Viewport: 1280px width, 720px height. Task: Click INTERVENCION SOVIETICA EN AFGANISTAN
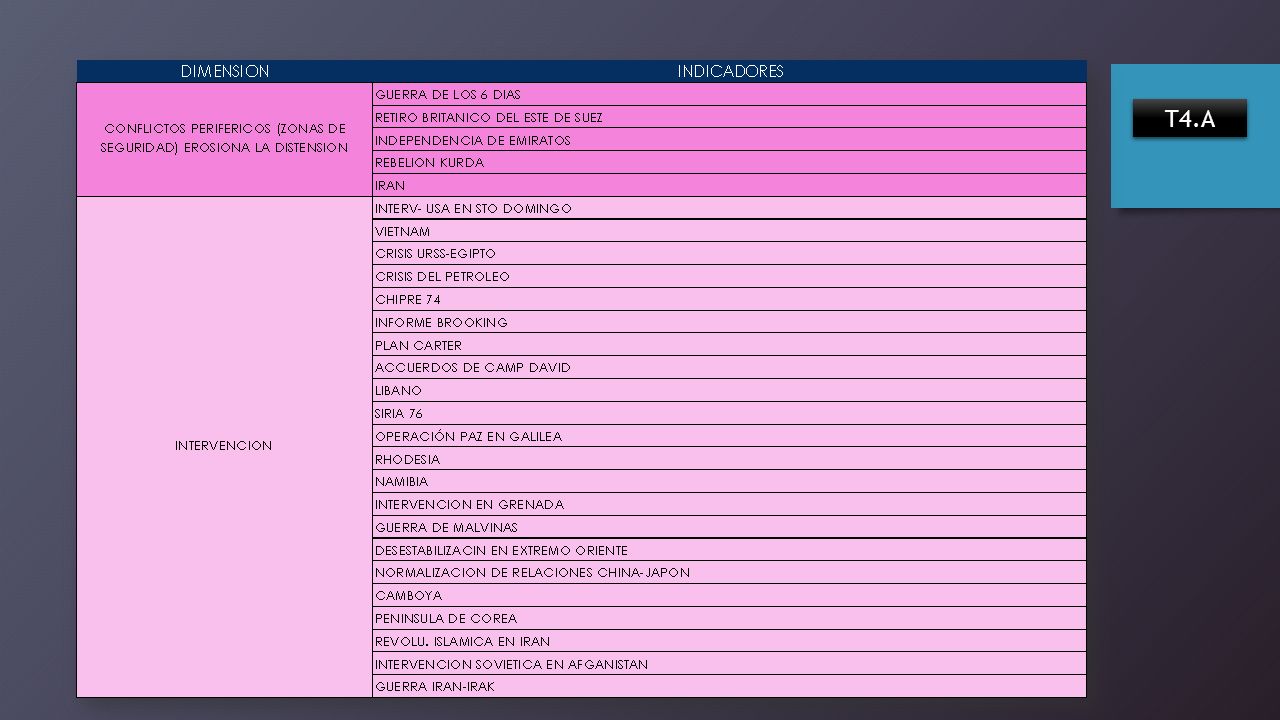(729, 663)
